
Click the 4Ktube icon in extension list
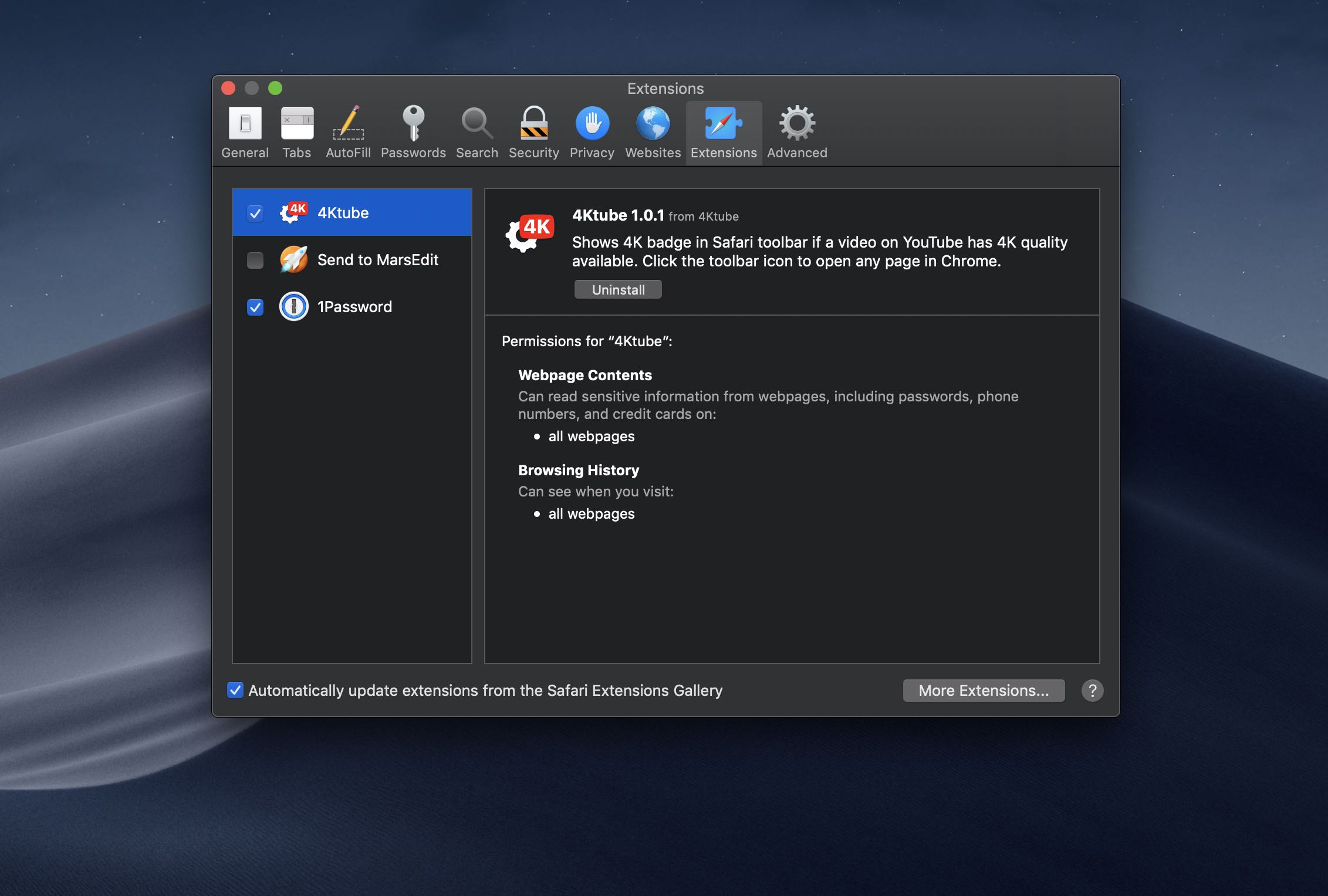(293, 212)
